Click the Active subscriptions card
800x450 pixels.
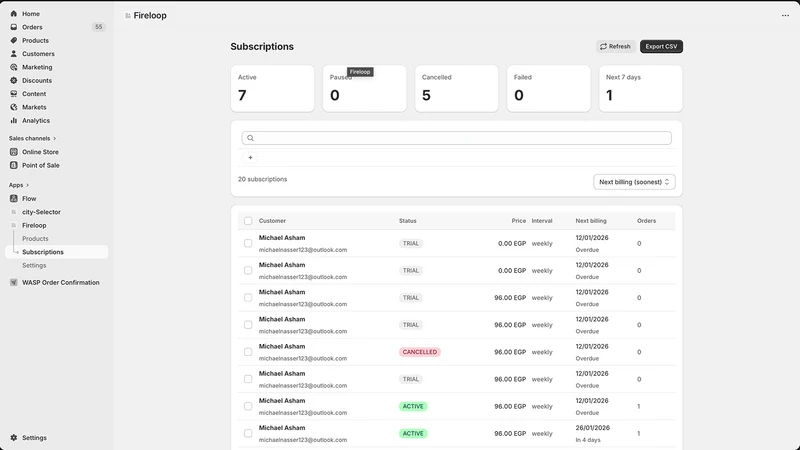tap(272, 88)
